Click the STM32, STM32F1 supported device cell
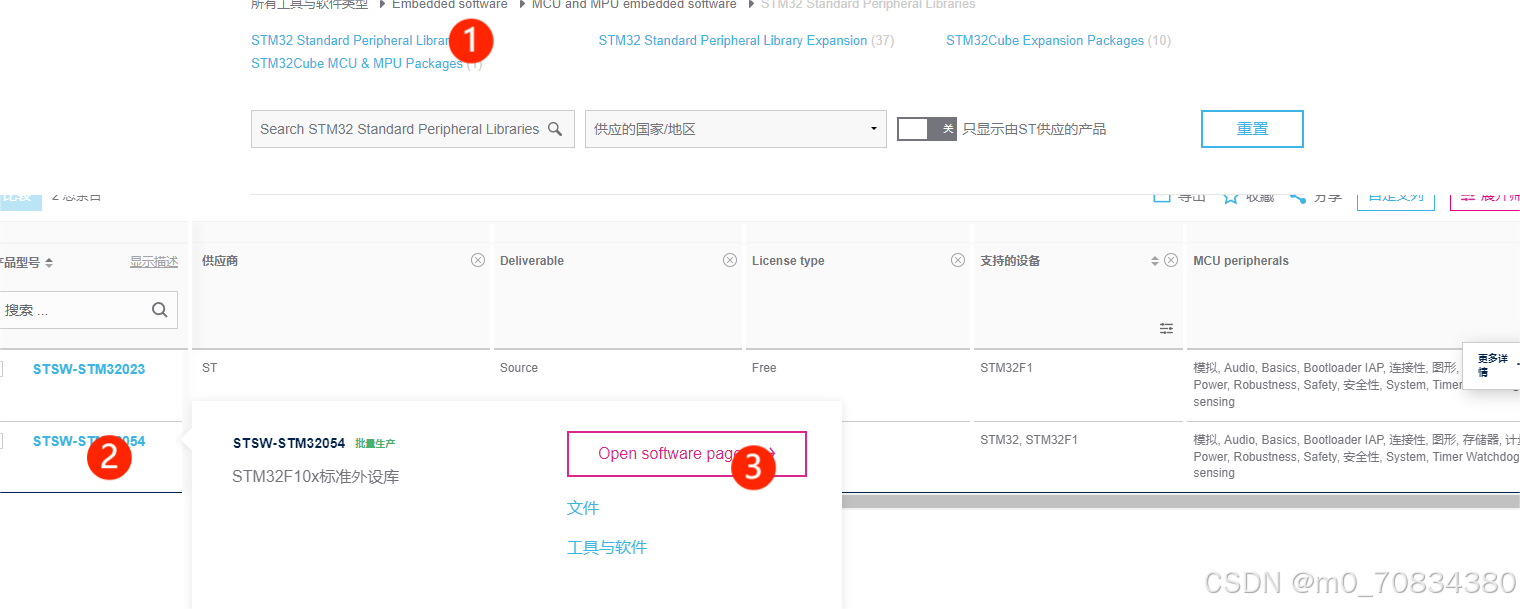 pos(1029,440)
